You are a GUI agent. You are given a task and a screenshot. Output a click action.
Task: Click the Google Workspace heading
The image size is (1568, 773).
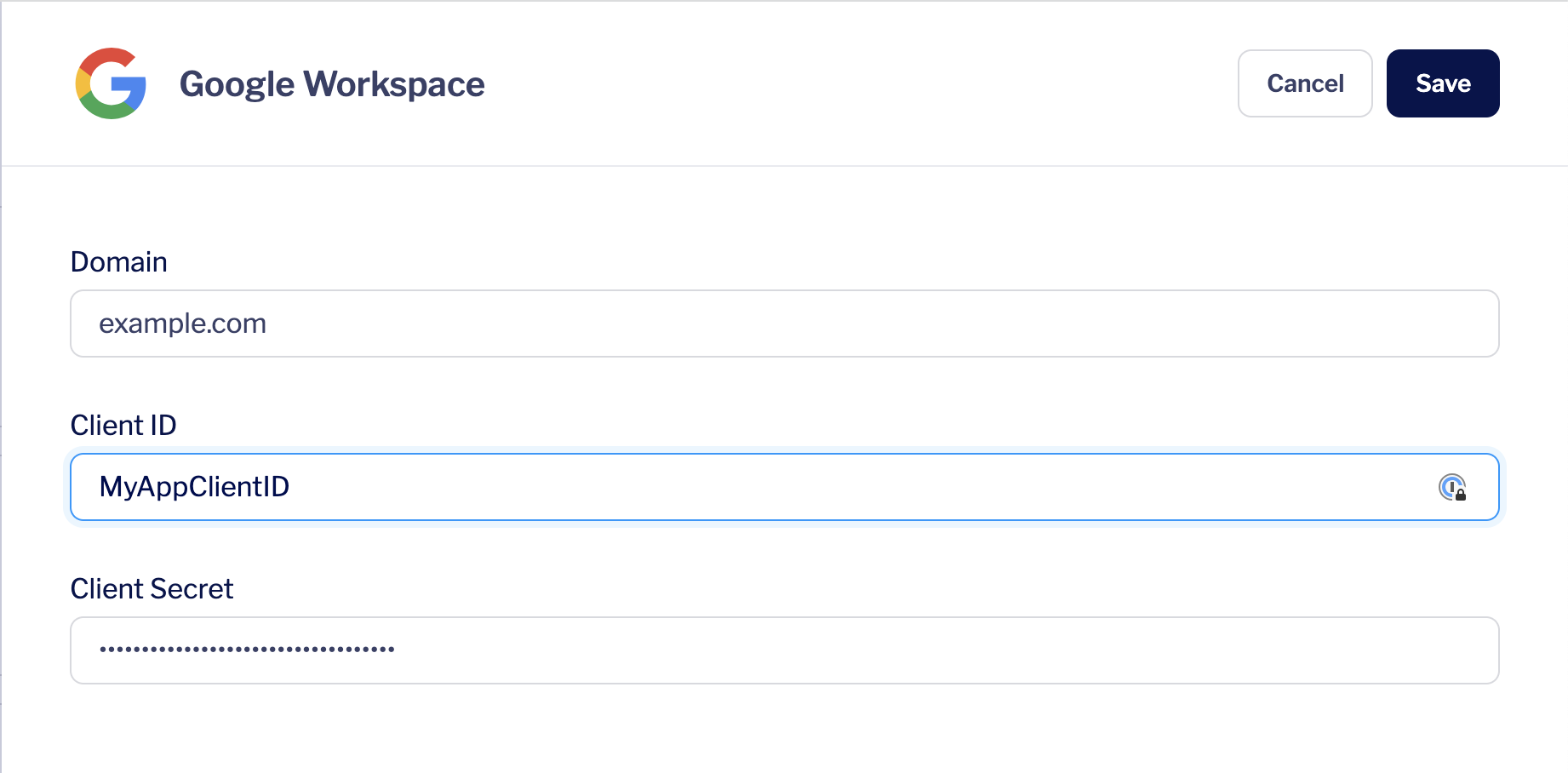[332, 84]
